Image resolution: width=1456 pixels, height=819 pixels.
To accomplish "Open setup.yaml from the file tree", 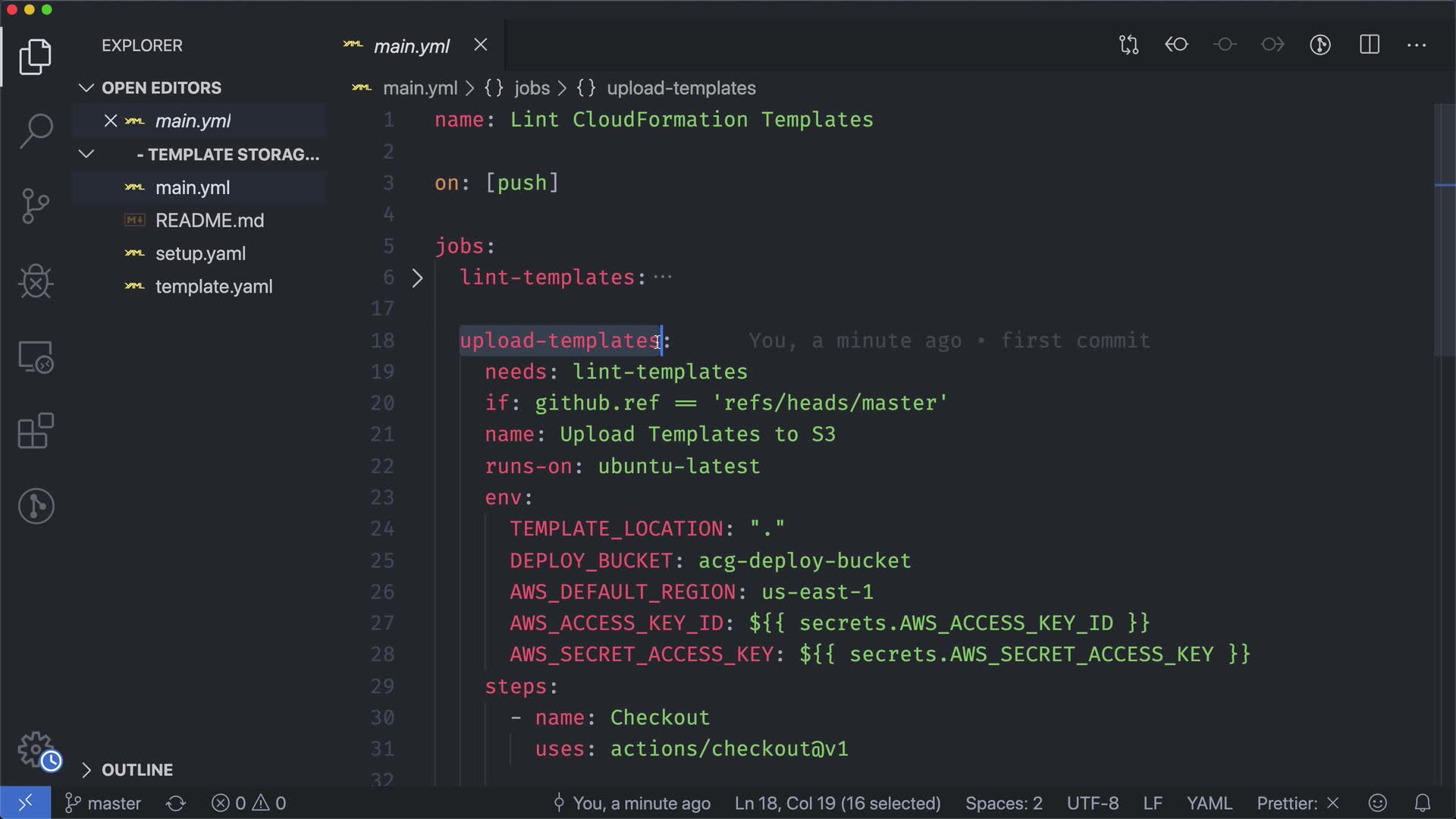I will pyautogui.click(x=200, y=253).
